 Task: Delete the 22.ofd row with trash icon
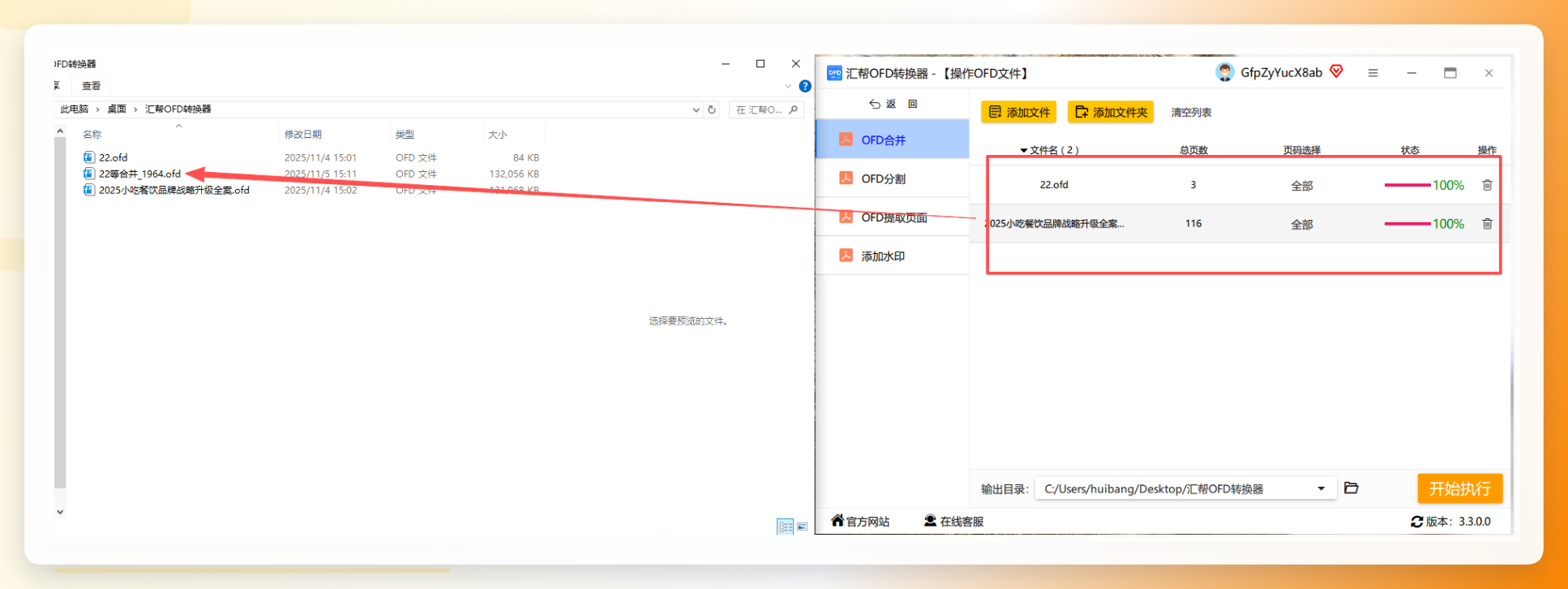click(1487, 185)
